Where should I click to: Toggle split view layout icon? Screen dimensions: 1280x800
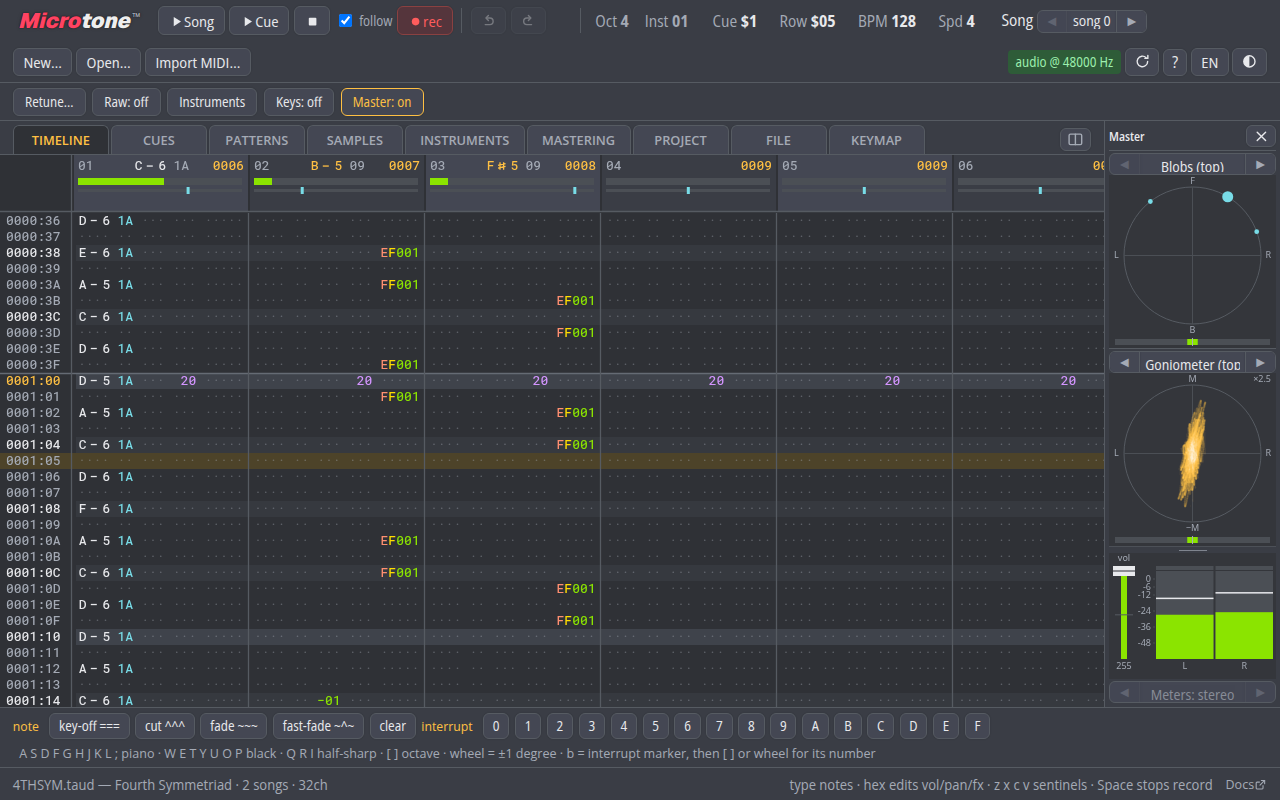pos(1076,140)
